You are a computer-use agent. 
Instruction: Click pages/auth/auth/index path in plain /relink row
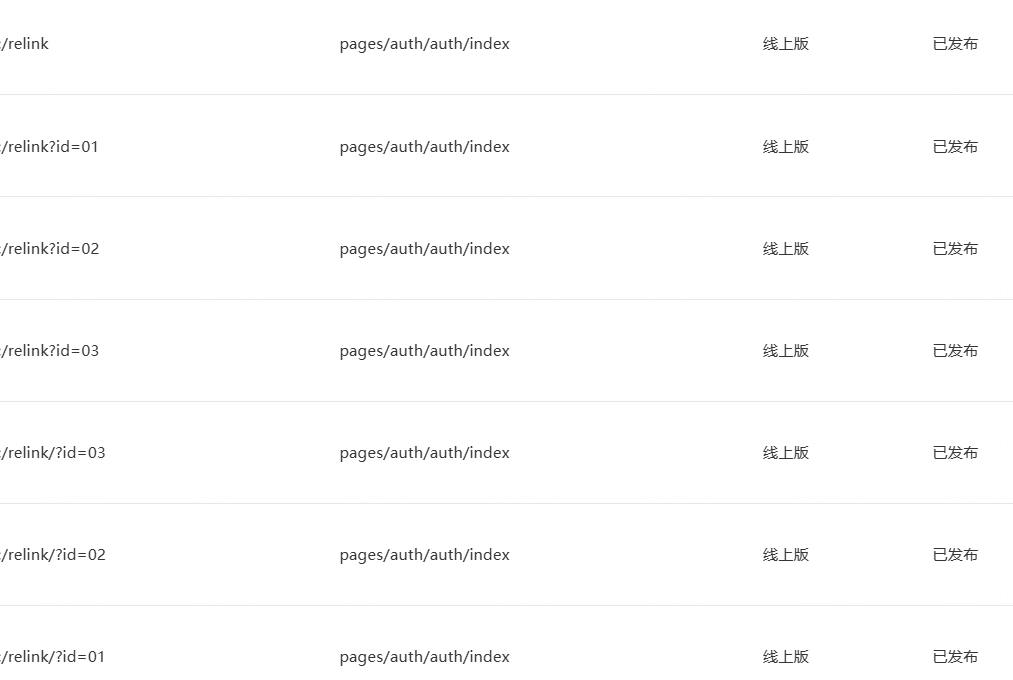click(424, 44)
